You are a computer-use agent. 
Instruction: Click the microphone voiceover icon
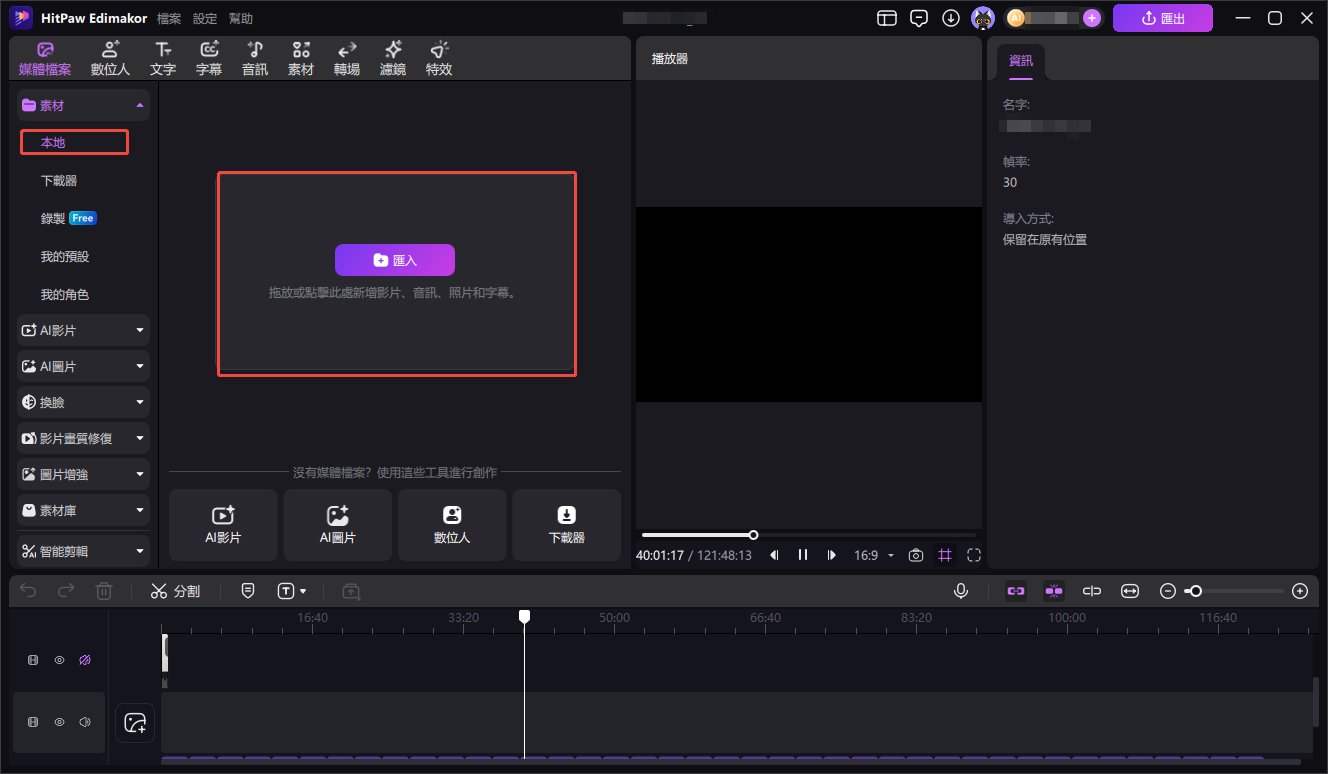[961, 591]
